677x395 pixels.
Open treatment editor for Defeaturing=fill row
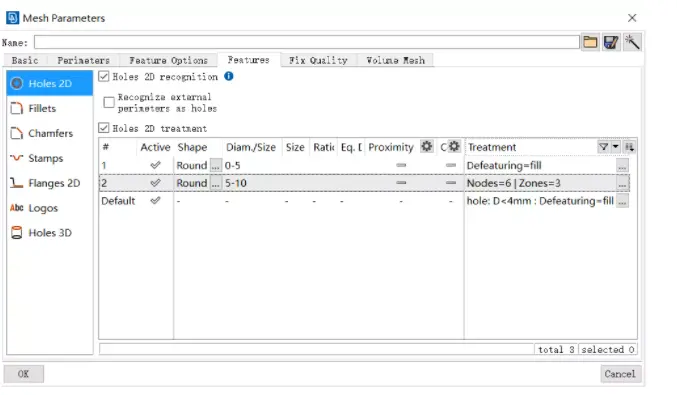point(622,166)
